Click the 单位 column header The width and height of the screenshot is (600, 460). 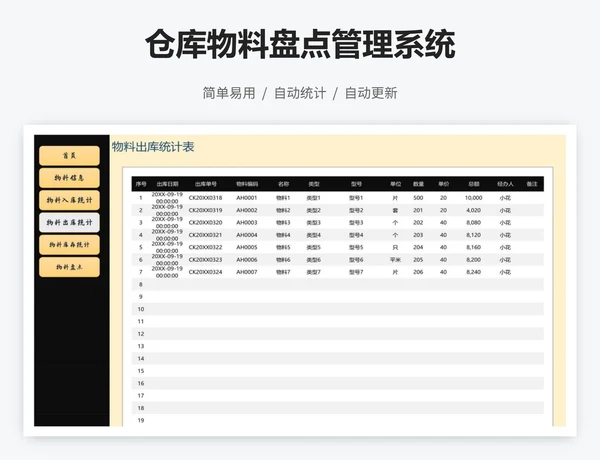pos(395,184)
